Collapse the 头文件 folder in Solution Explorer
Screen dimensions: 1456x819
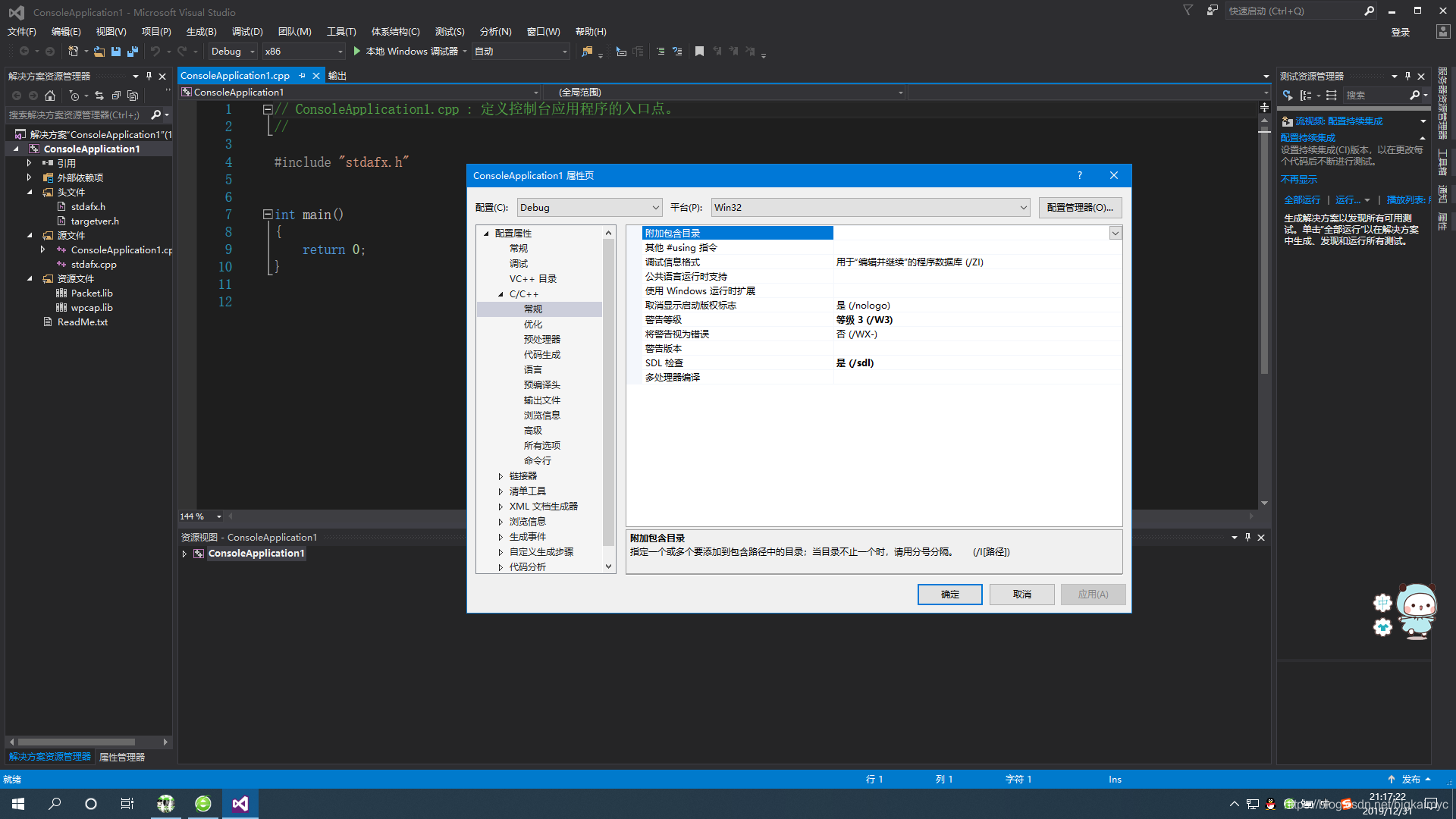click(30, 193)
